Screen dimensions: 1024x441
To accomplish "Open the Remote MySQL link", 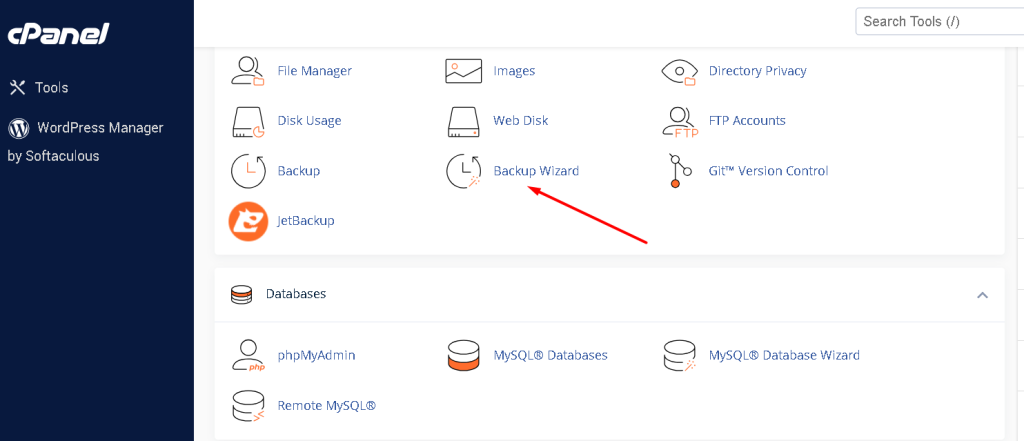I will pos(327,406).
